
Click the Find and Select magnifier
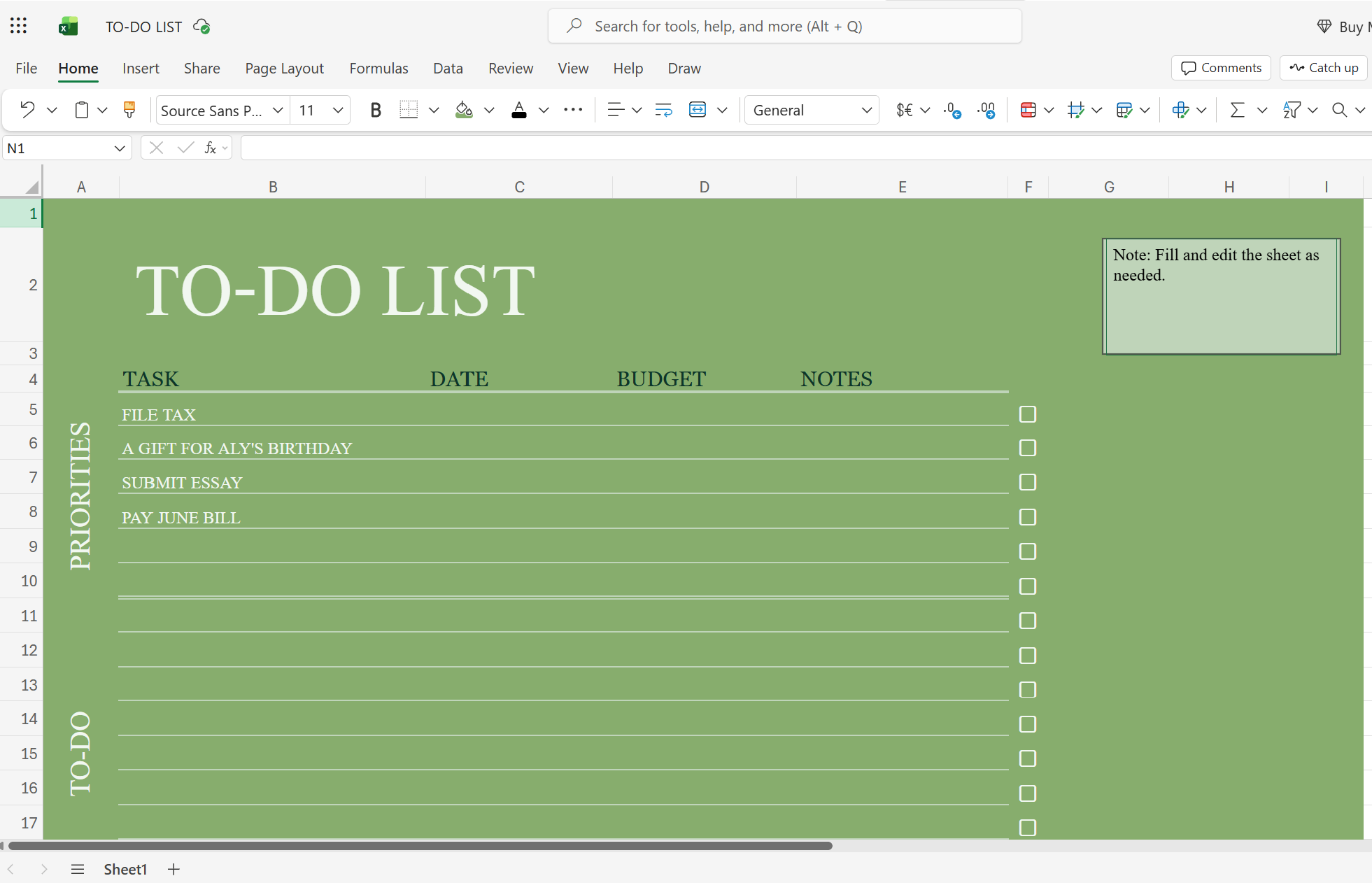point(1340,110)
